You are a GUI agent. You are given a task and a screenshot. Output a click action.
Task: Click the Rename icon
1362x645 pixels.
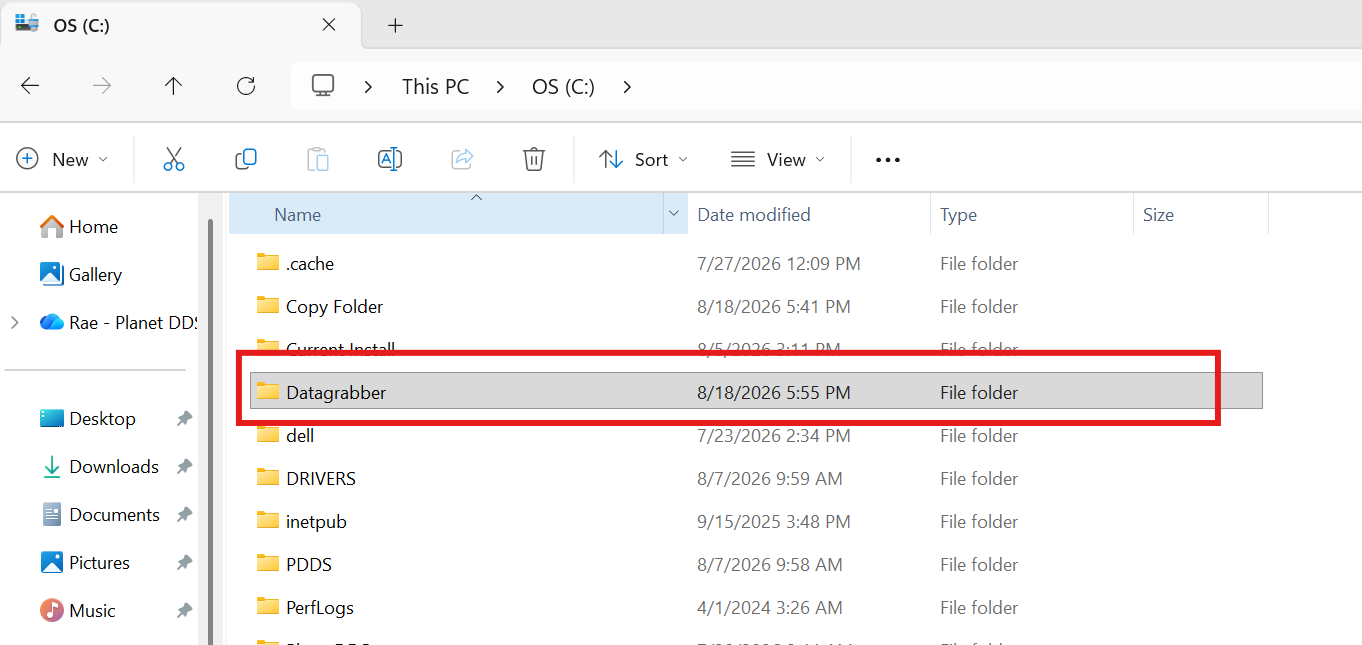pyautogui.click(x=390, y=159)
